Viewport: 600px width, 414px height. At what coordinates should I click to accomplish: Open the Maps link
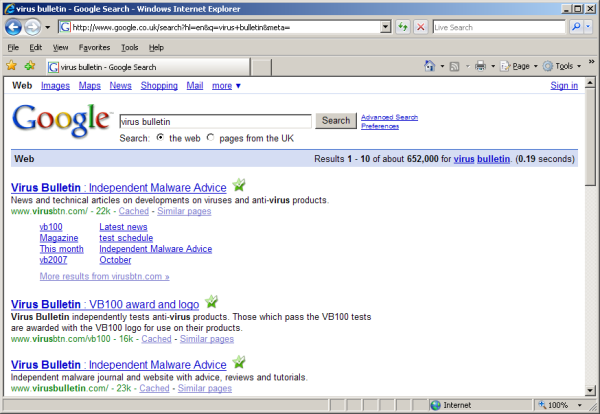(x=90, y=86)
